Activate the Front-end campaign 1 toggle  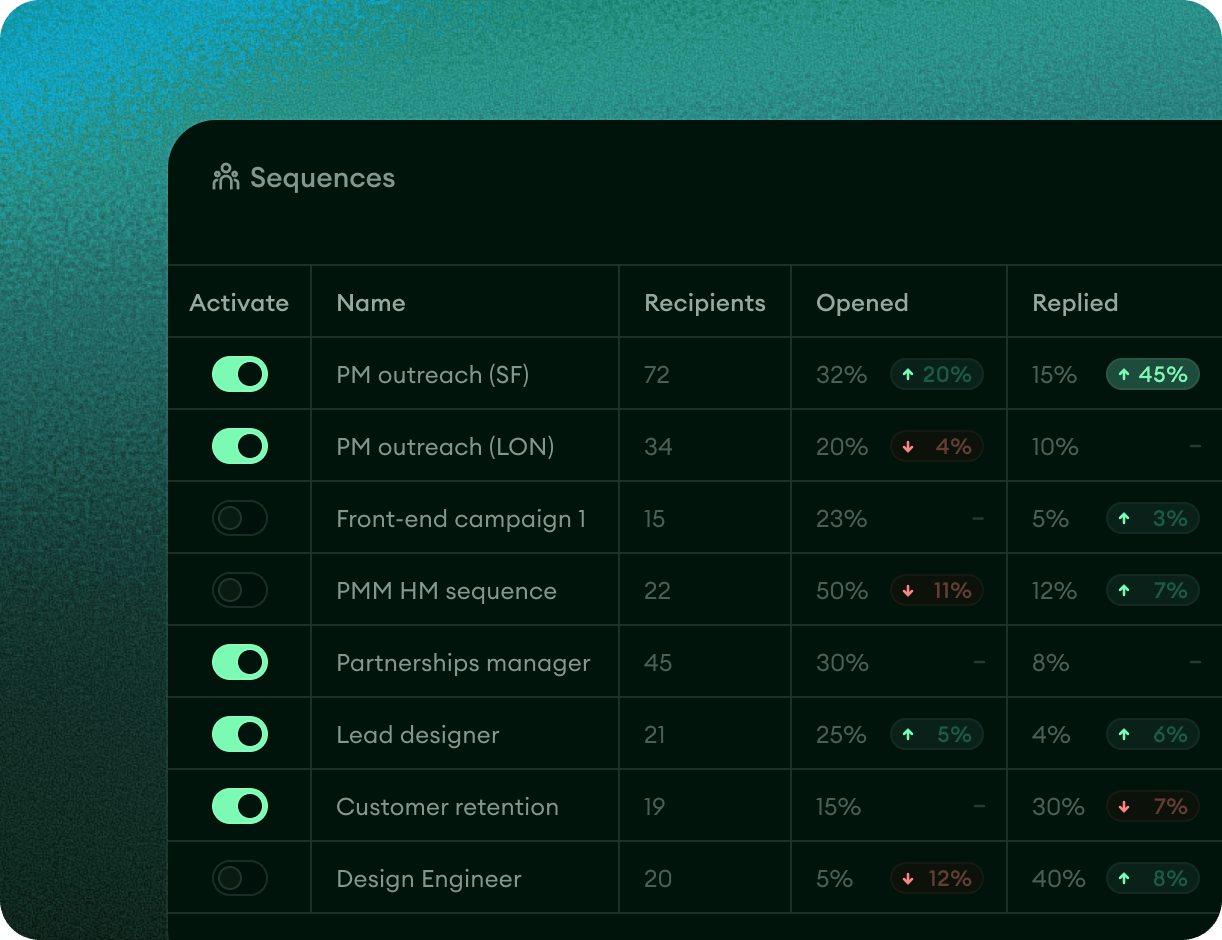(240, 518)
